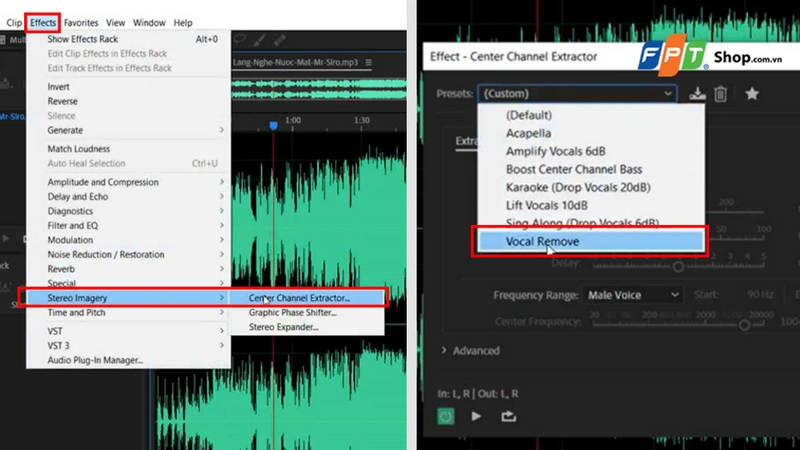Expand Filter and EQ submenu
This screenshot has height=450, width=800.
pyautogui.click(x=129, y=225)
